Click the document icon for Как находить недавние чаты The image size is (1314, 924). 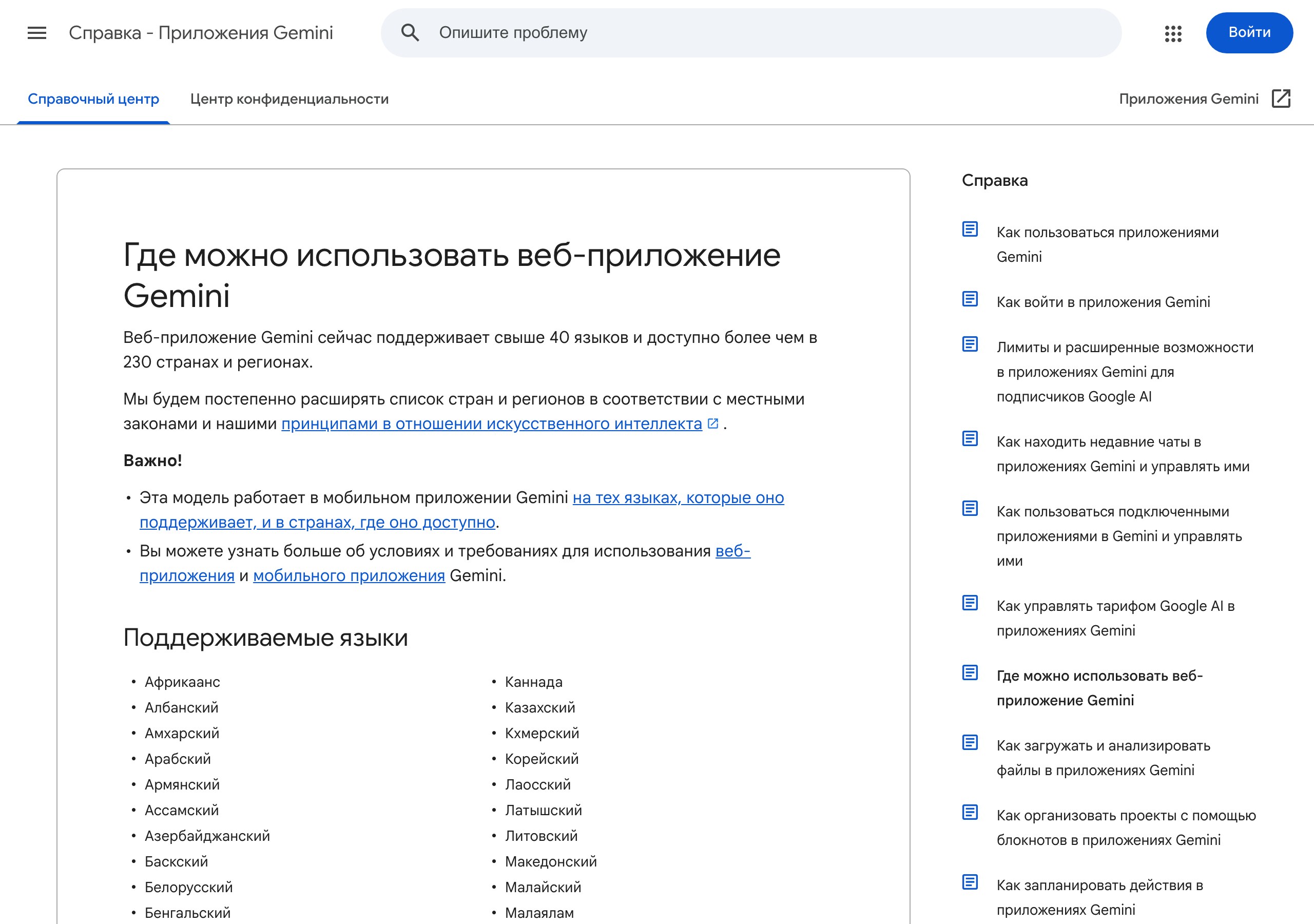[970, 438]
